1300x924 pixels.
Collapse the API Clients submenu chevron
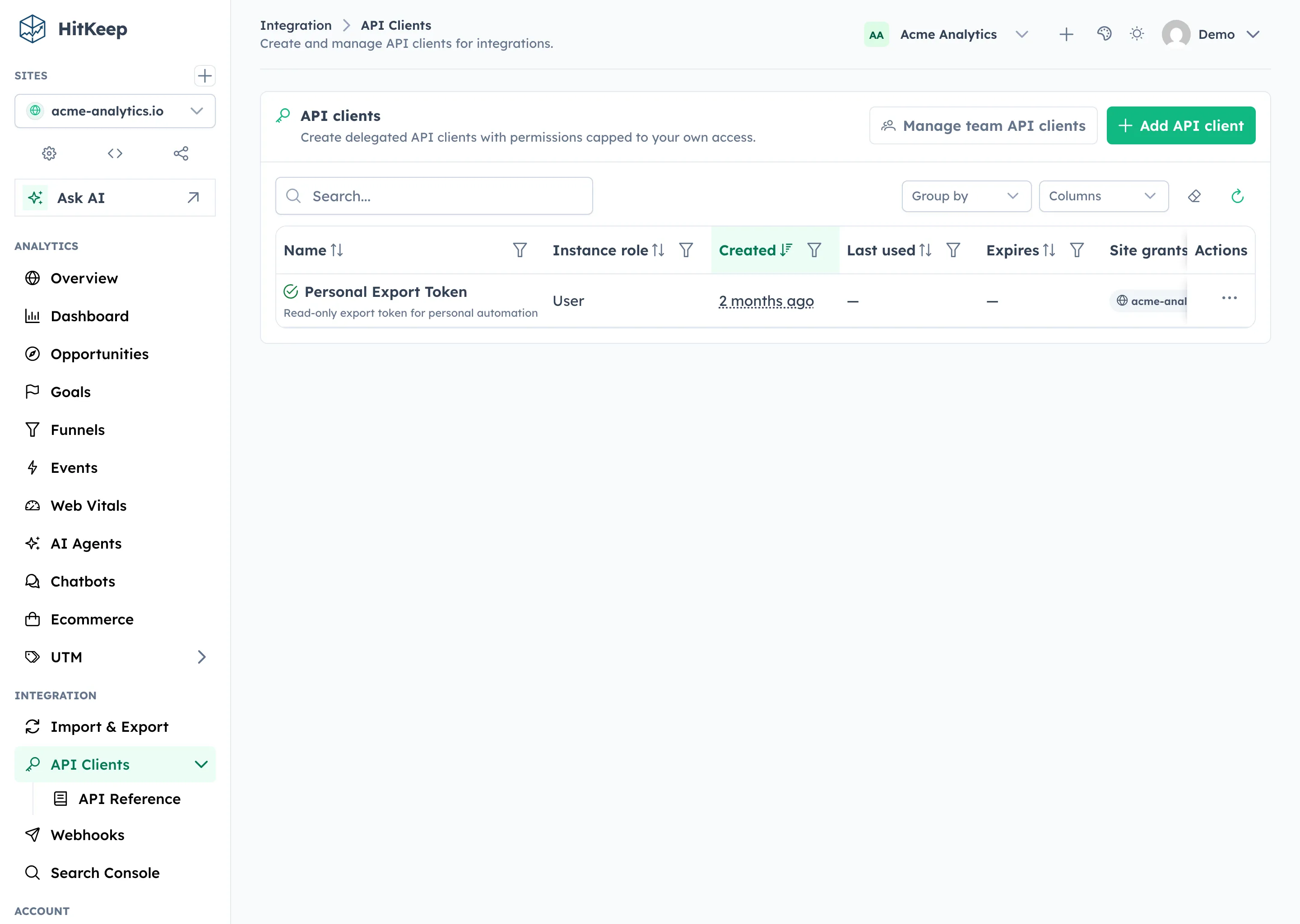pyautogui.click(x=201, y=764)
